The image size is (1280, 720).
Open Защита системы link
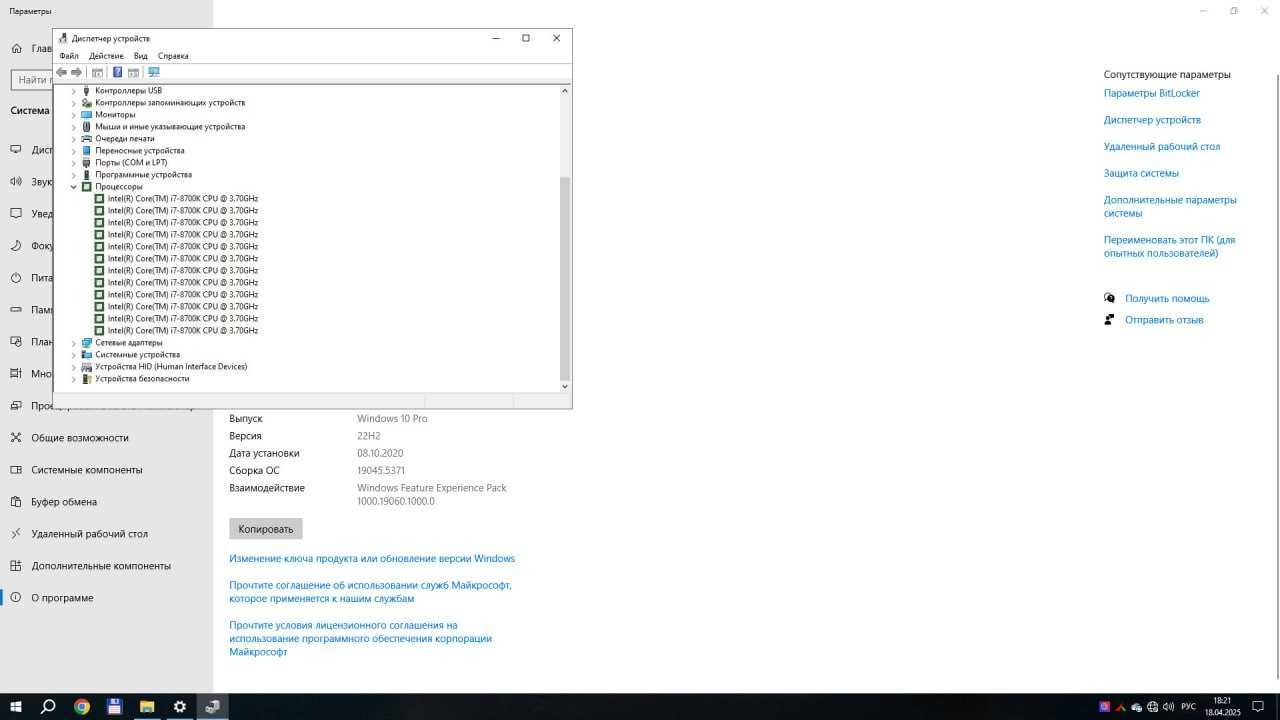pos(1141,174)
